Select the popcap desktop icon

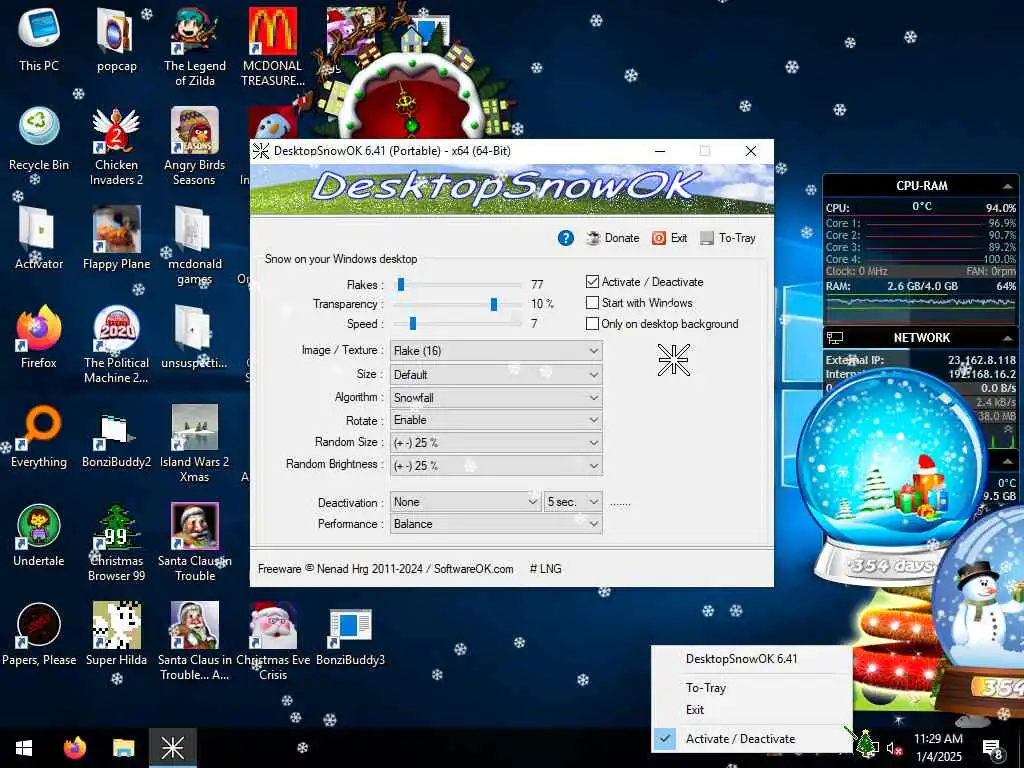(116, 39)
